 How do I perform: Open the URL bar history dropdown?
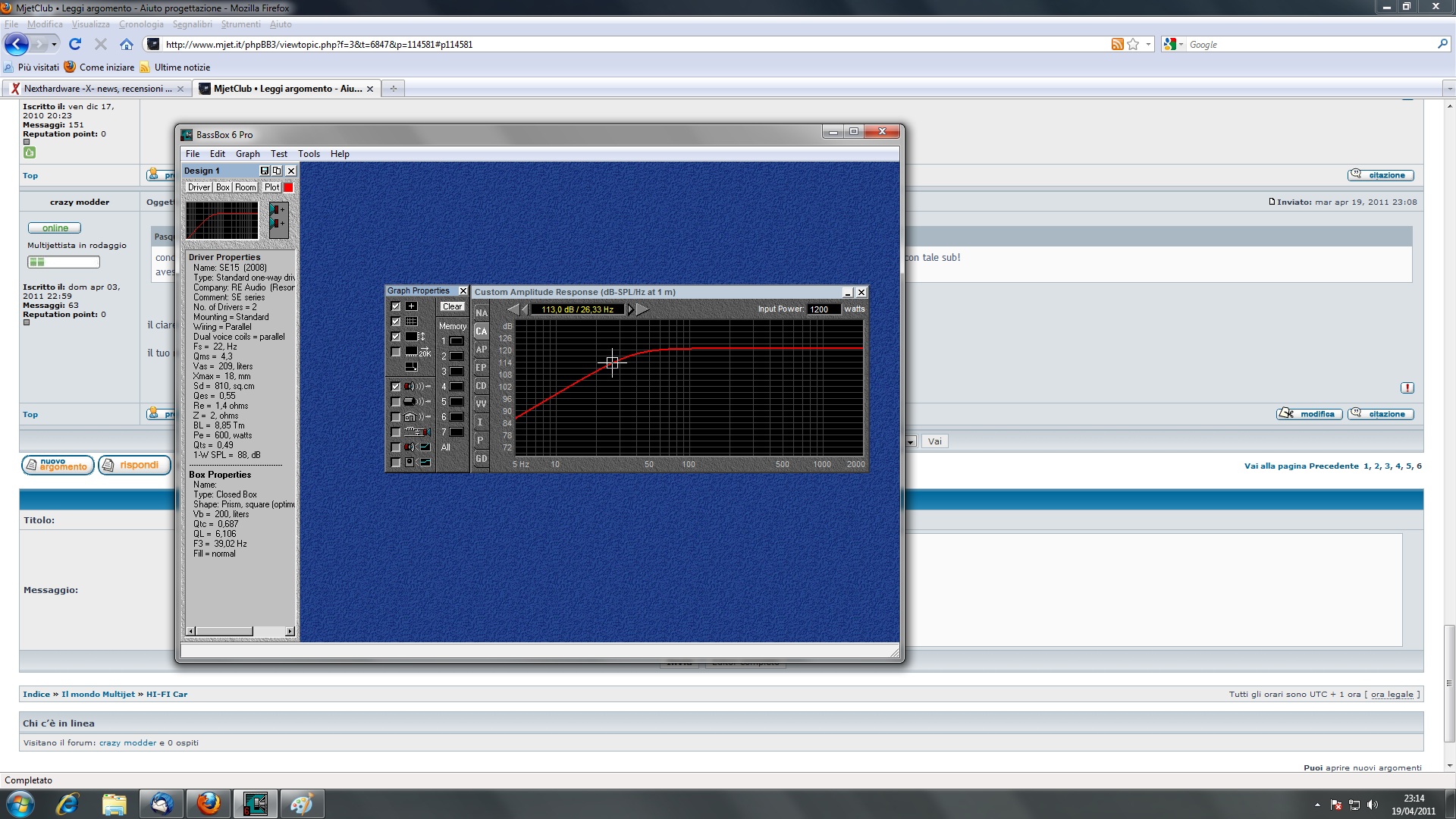point(1148,45)
